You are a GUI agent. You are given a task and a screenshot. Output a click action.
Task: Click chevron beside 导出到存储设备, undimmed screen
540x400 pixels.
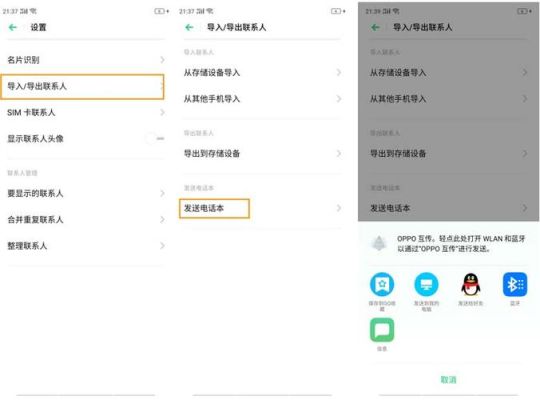pyautogui.click(x=339, y=153)
